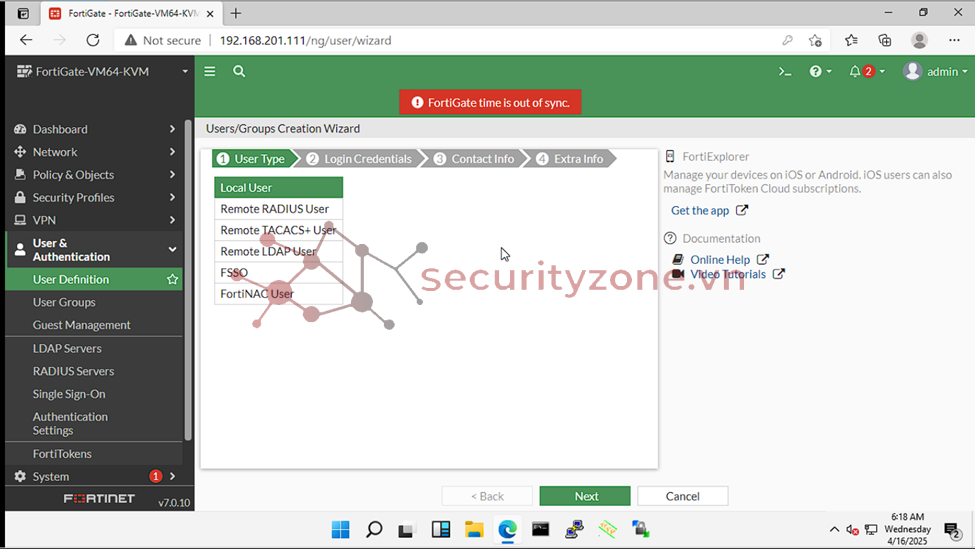Viewport: 975px width, 549px height.
Task: Open browser profile icon
Action: (920, 40)
